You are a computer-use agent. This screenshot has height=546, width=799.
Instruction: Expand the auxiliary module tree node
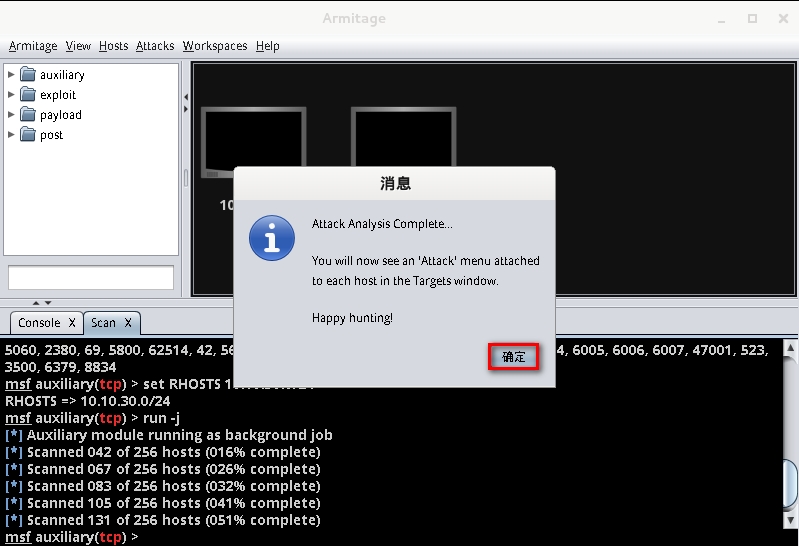(x=11, y=74)
